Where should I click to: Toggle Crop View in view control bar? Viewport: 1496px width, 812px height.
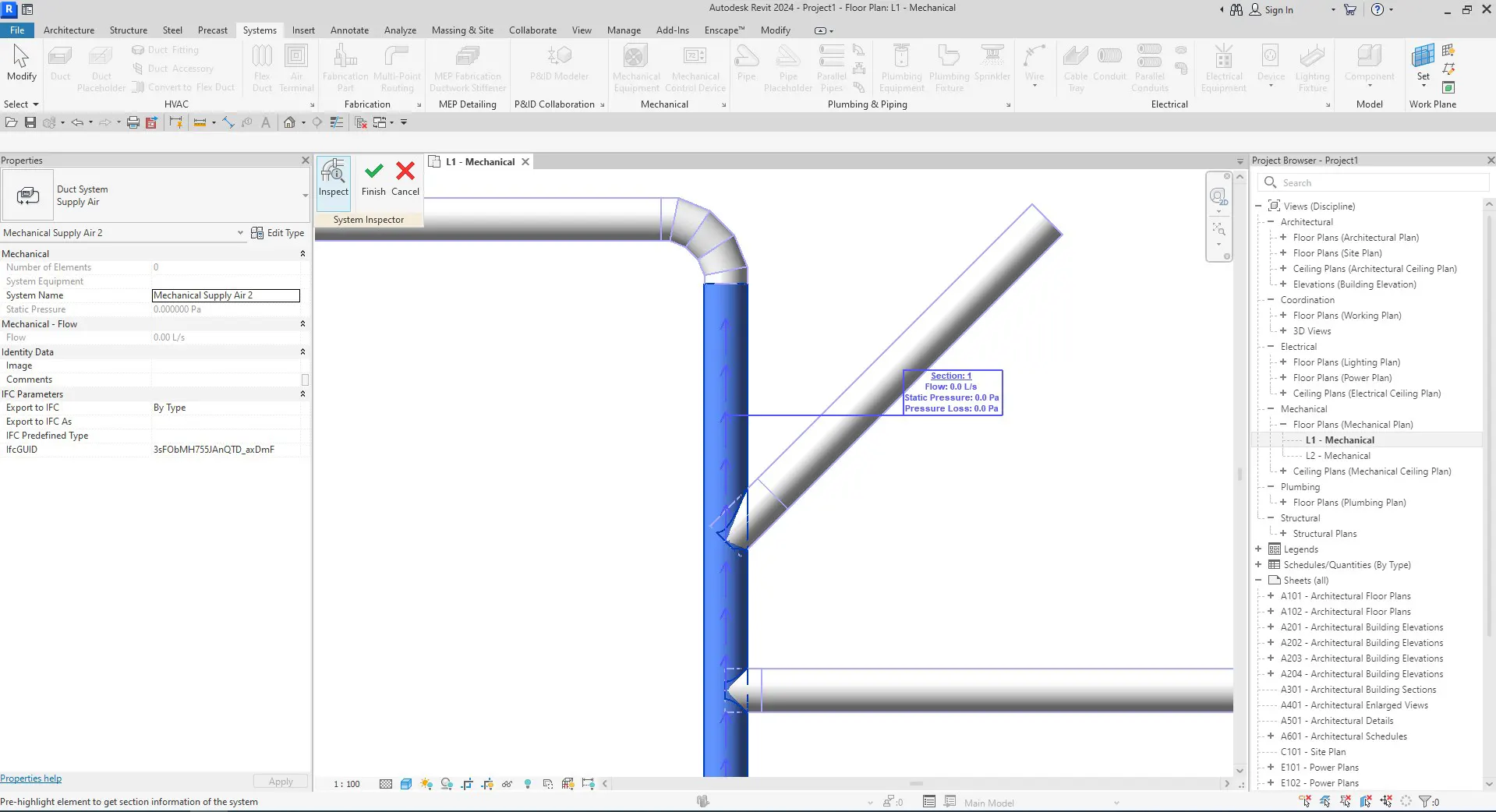(x=467, y=784)
